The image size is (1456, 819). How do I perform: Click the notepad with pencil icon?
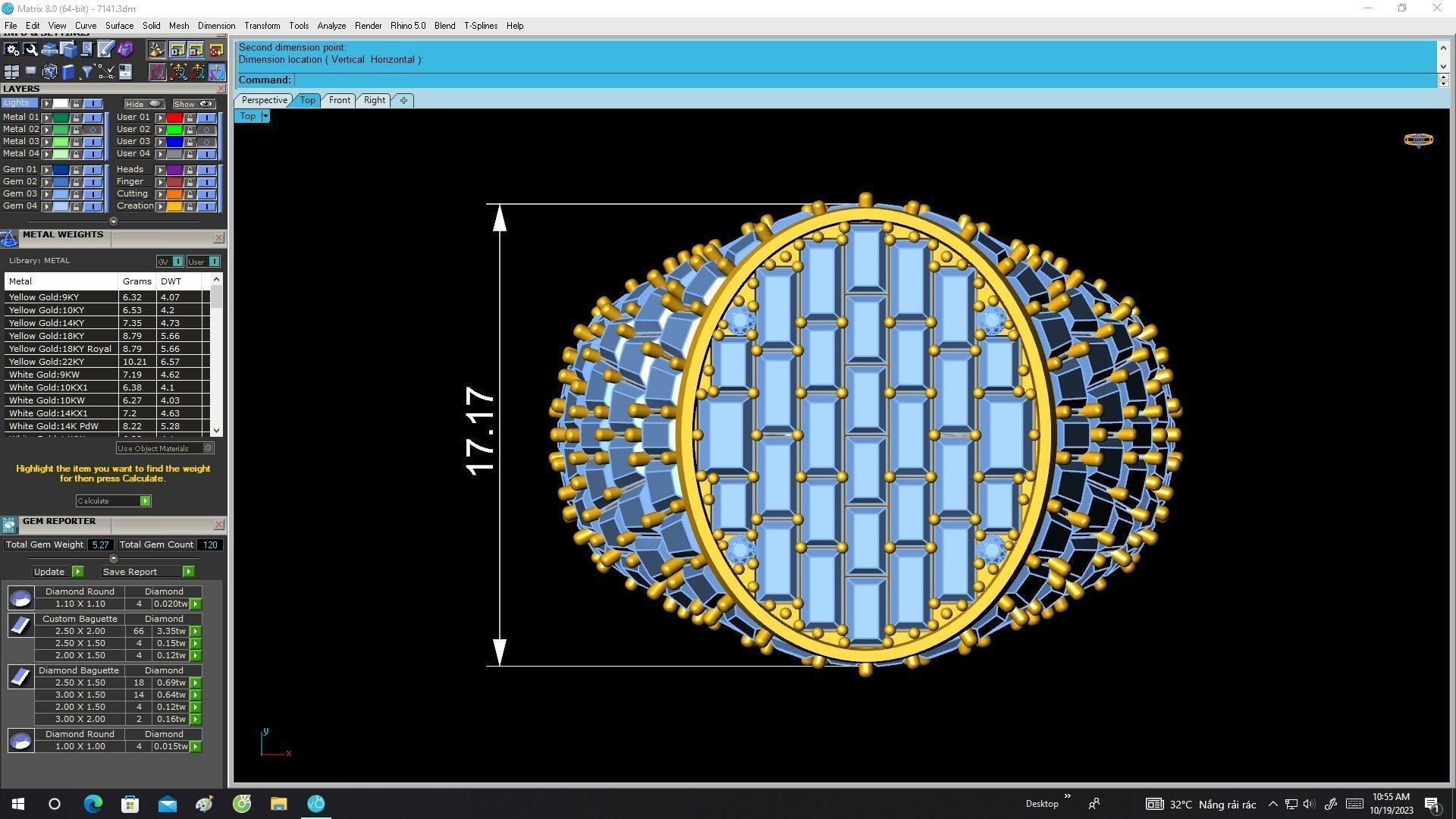(x=105, y=49)
